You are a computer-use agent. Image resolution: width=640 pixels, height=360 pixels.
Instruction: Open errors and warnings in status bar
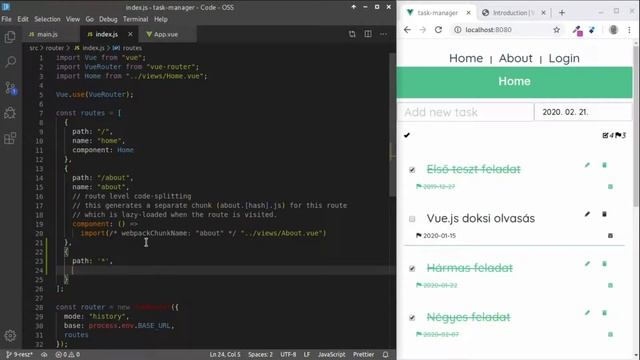pyautogui.click(x=67, y=355)
